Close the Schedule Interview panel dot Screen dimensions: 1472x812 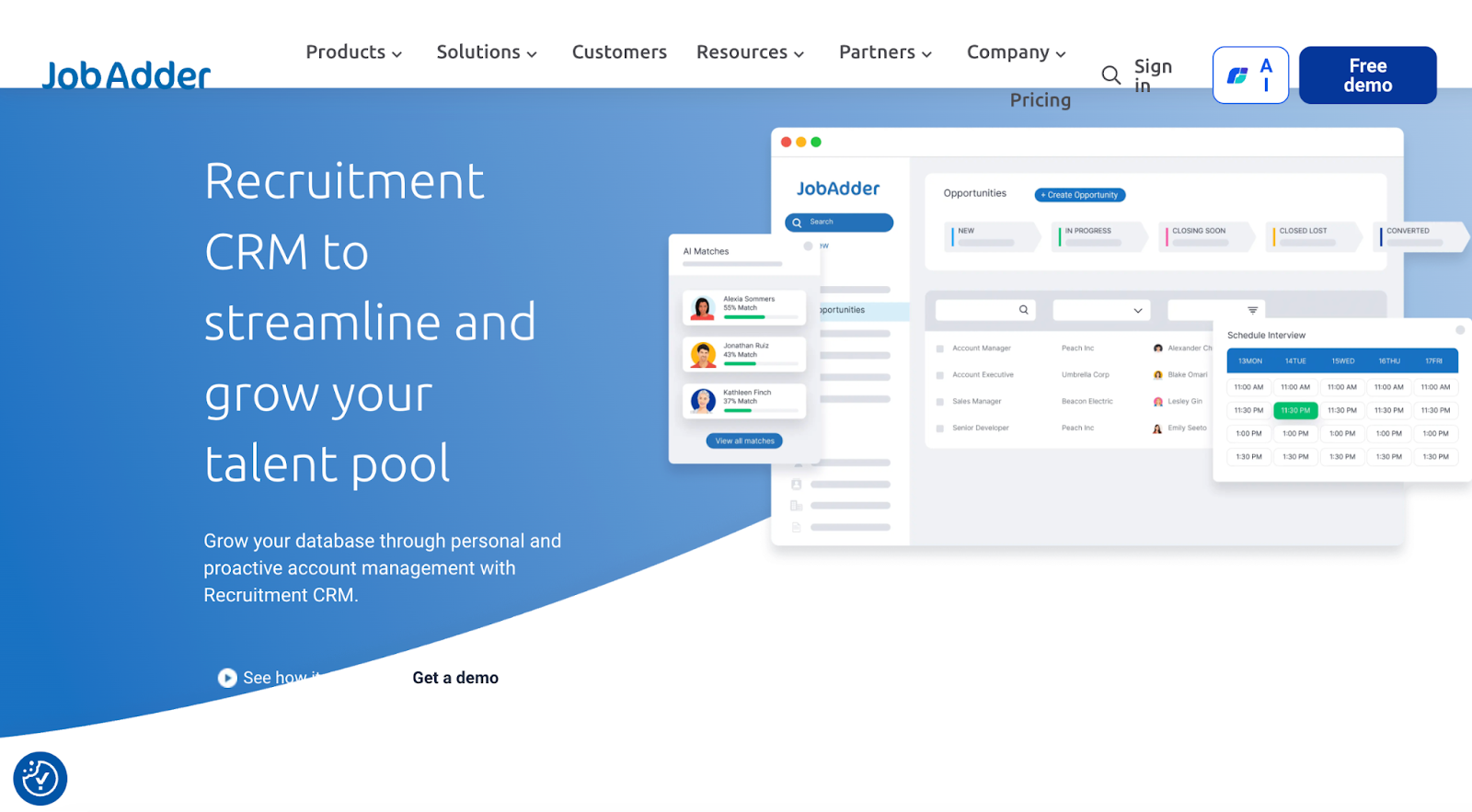point(1459,330)
